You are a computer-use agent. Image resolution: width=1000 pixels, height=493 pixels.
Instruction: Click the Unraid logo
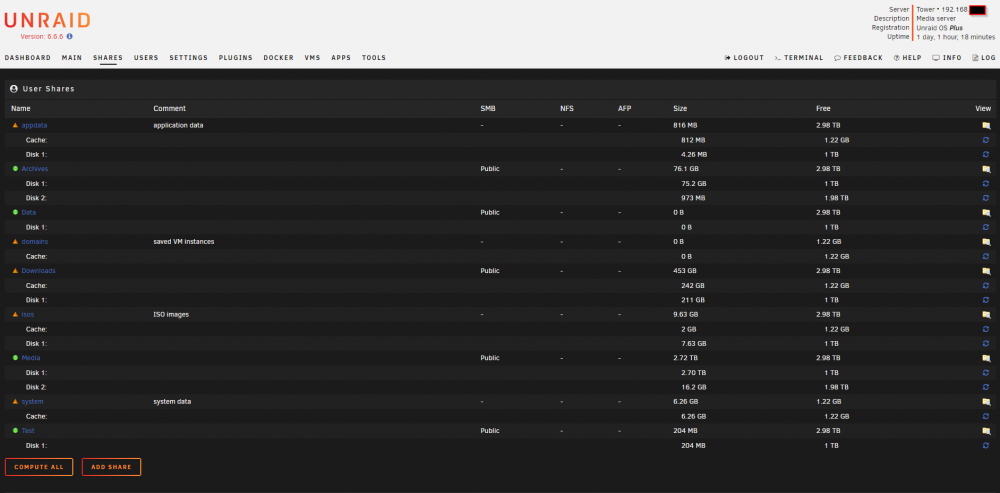click(47, 20)
